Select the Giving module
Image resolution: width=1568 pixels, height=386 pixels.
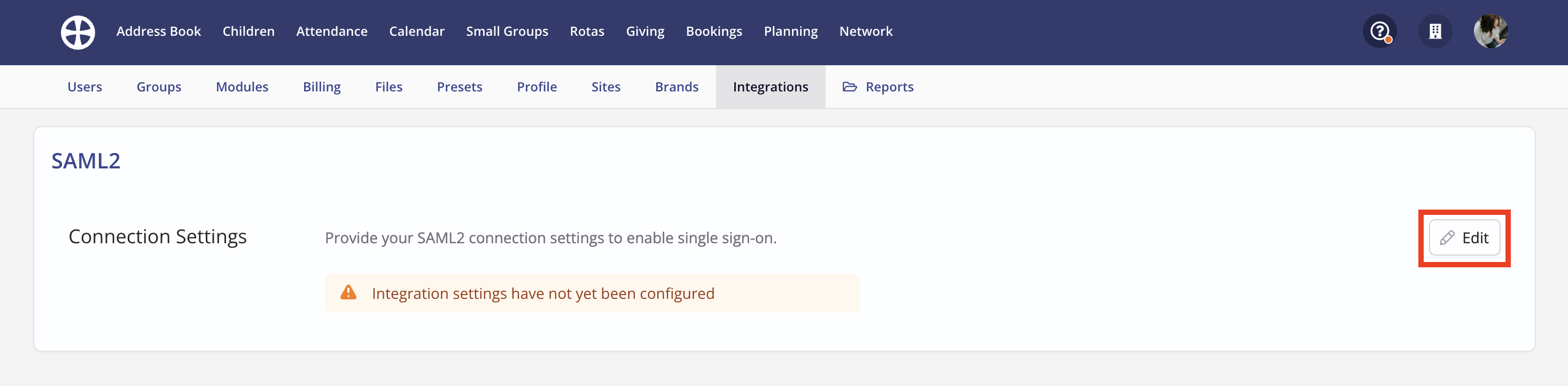pos(645,31)
